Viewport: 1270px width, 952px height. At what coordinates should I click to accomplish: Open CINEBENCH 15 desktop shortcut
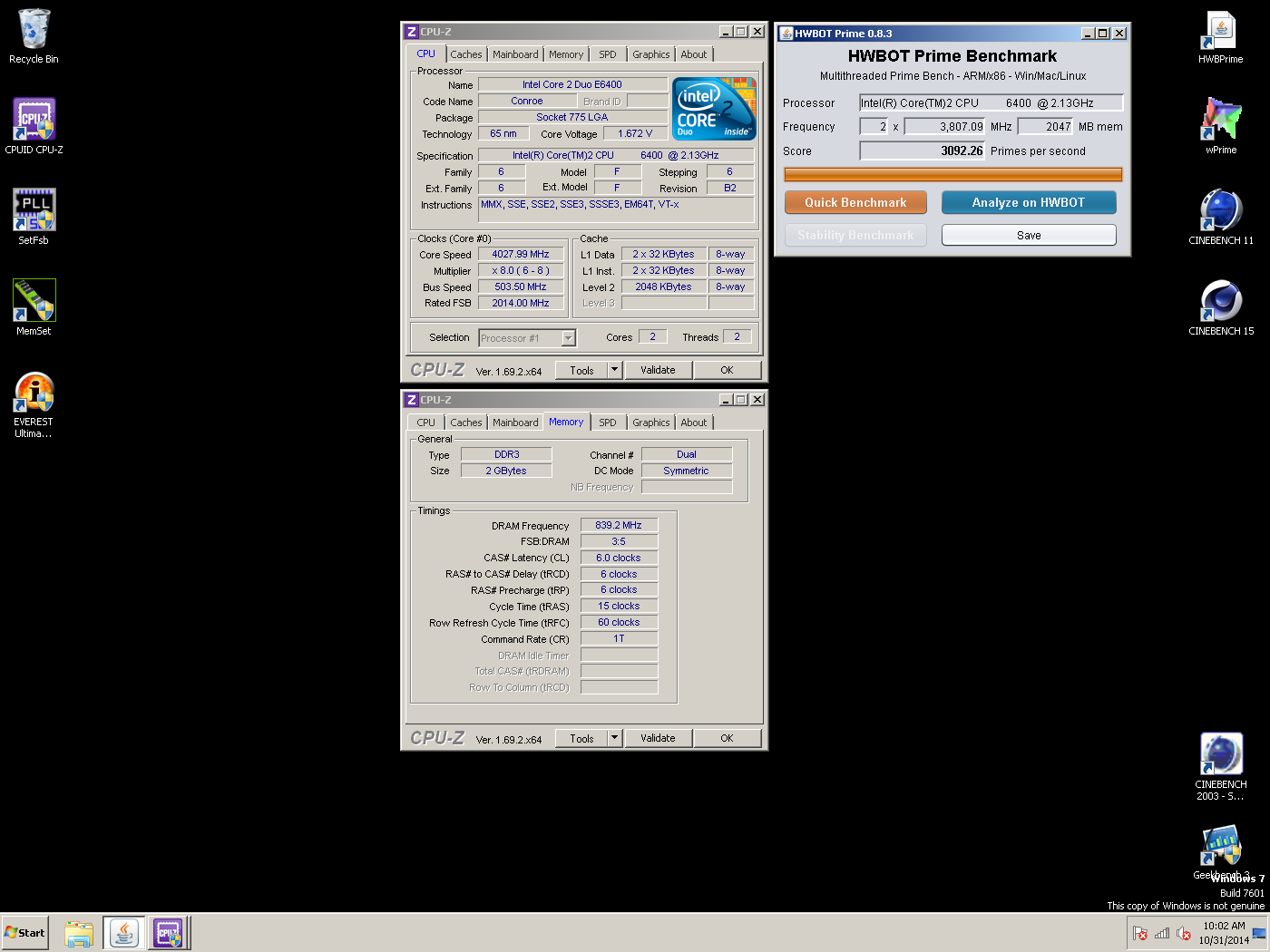click(1221, 308)
